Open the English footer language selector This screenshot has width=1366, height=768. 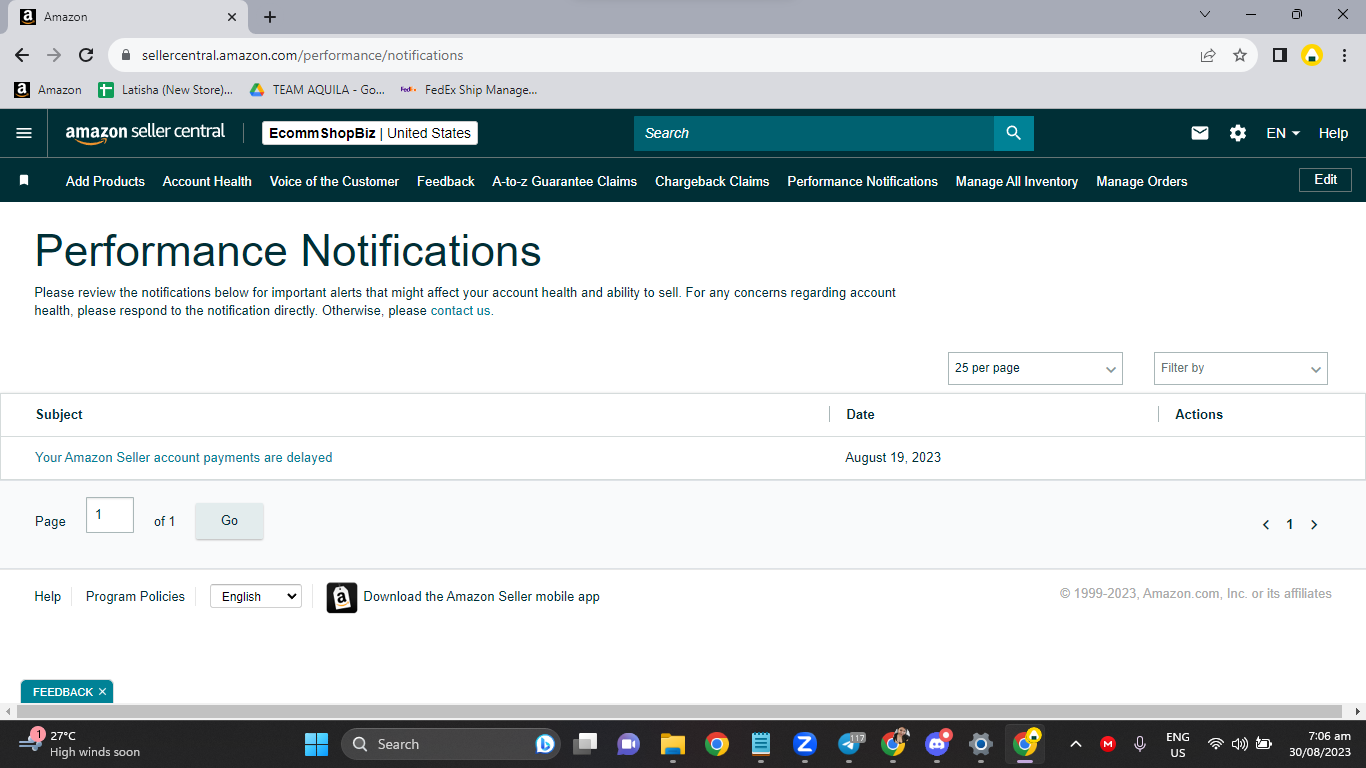click(x=256, y=596)
